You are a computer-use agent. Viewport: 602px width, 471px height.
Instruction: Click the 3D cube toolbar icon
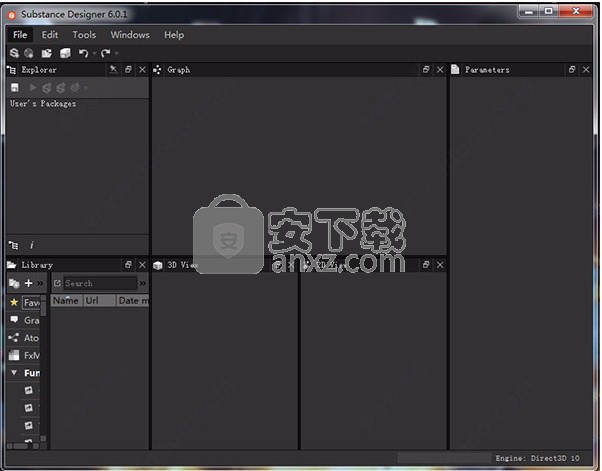pyautogui.click(x=65, y=53)
